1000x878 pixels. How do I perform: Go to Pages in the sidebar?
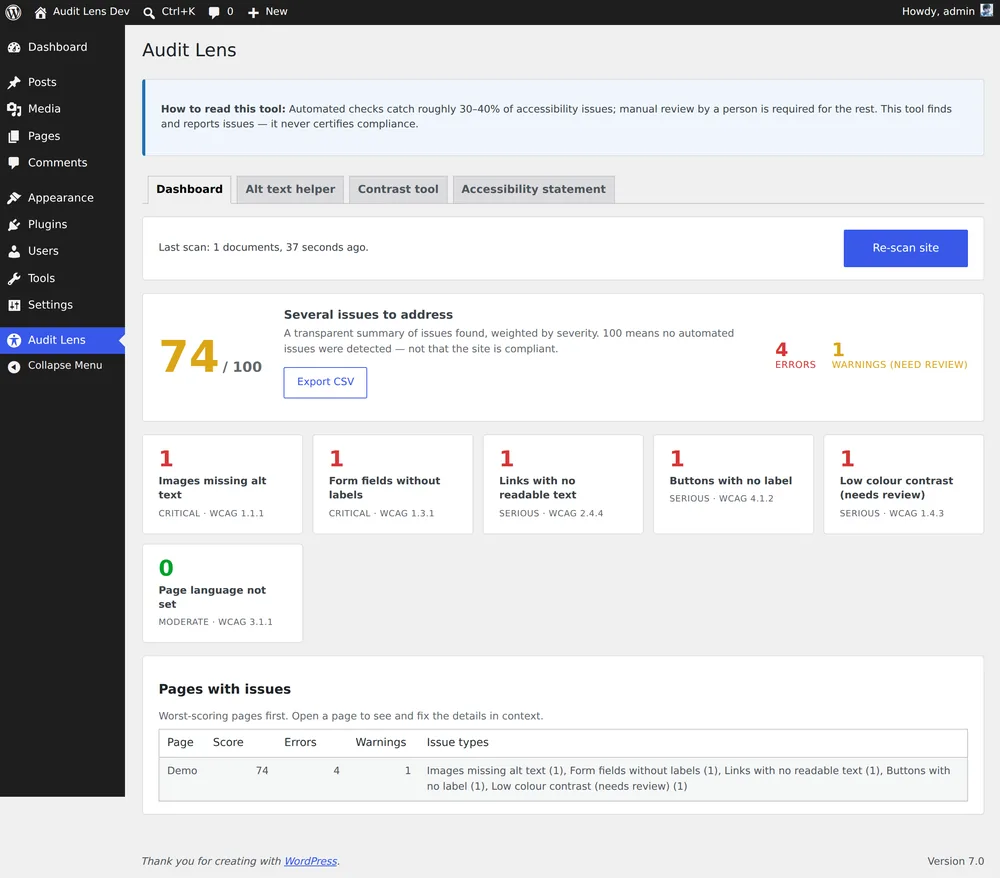click(x=62, y=136)
